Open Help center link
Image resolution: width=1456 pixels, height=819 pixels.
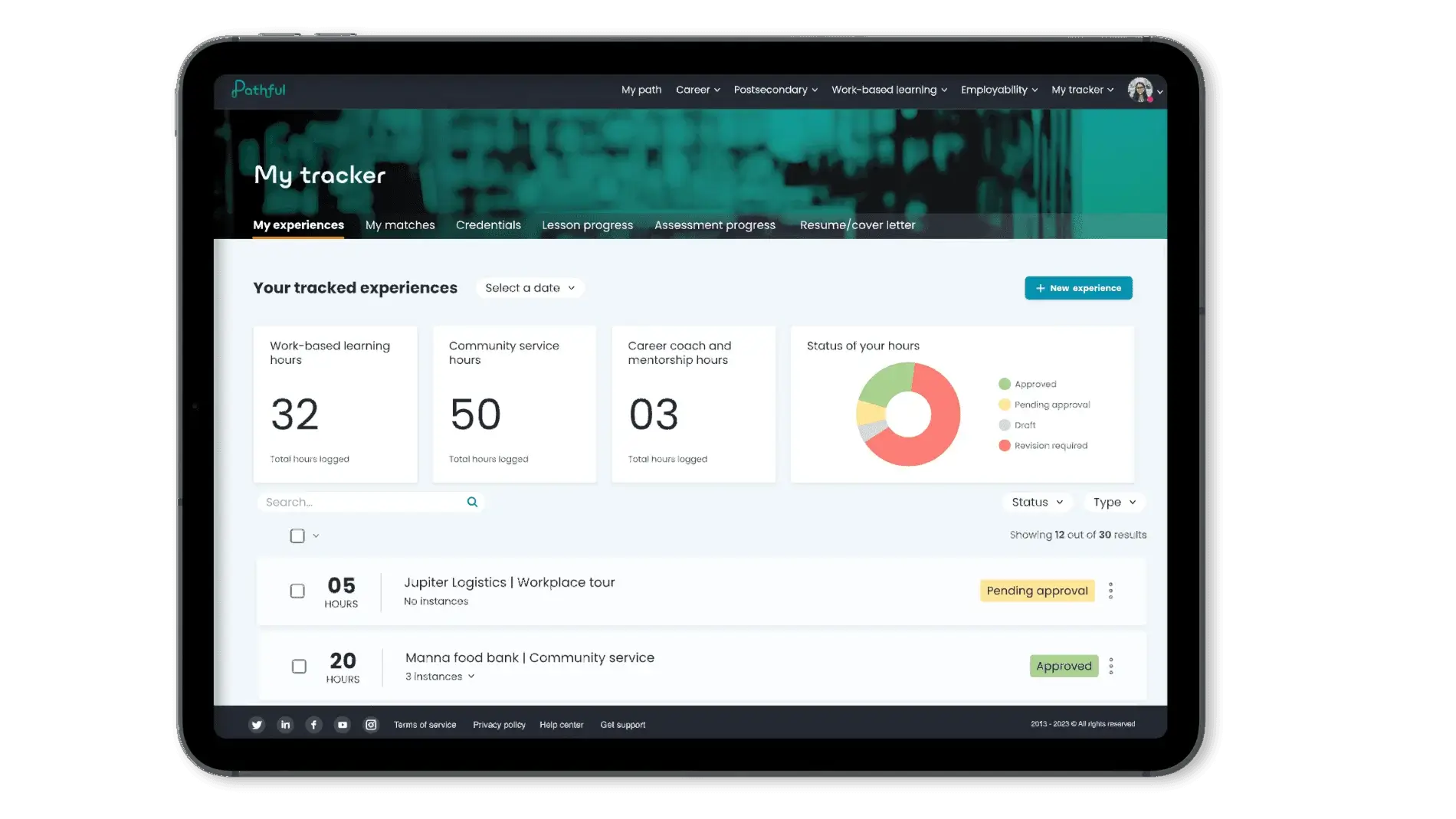click(x=561, y=725)
